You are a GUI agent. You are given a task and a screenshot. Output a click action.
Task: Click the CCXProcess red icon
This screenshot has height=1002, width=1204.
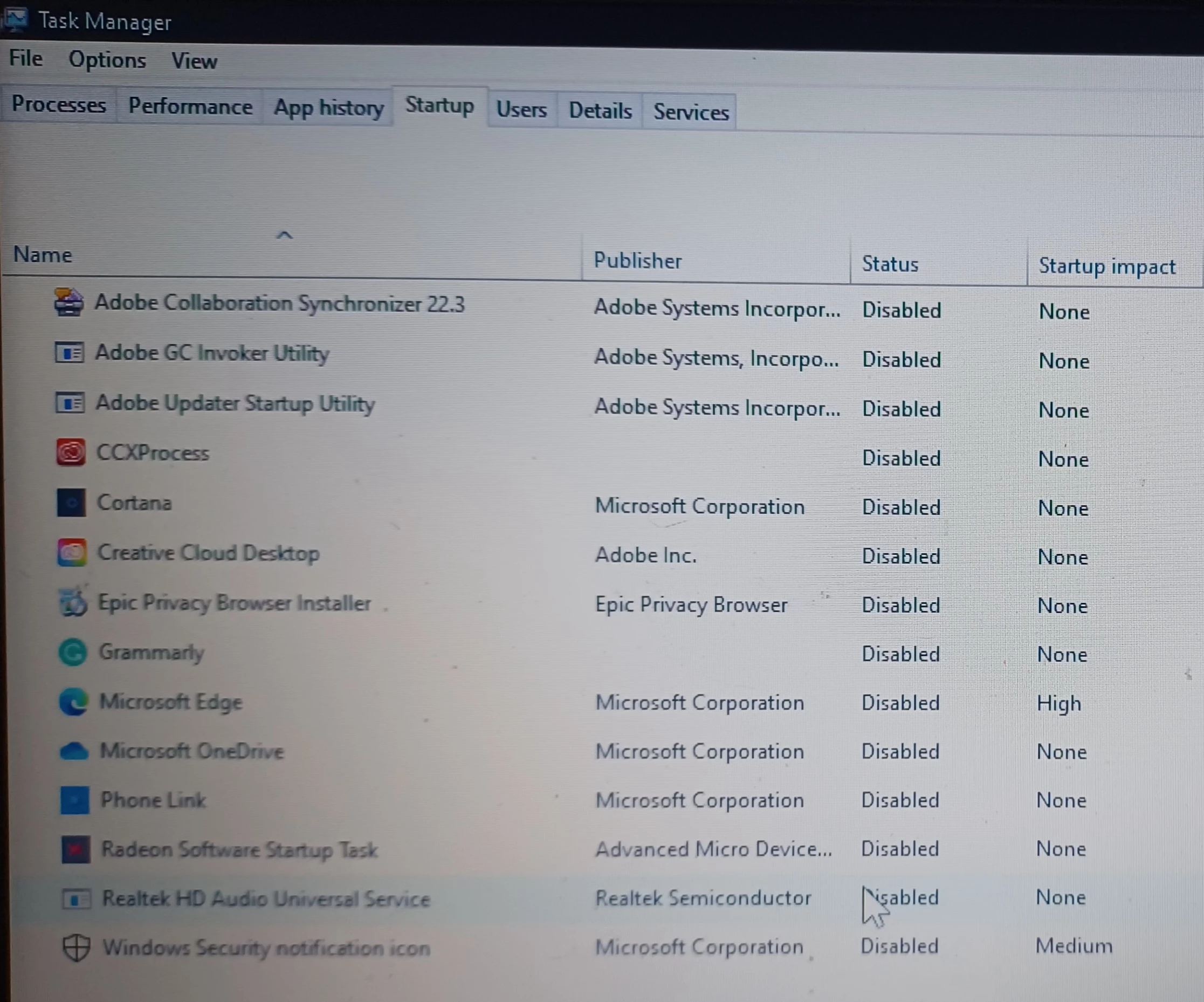pyautogui.click(x=71, y=452)
